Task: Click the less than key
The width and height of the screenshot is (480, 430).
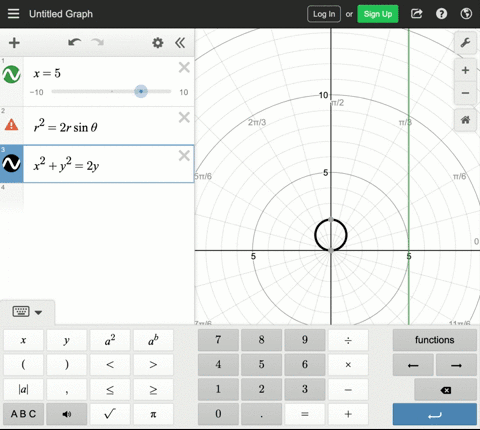Action: [x=110, y=365]
